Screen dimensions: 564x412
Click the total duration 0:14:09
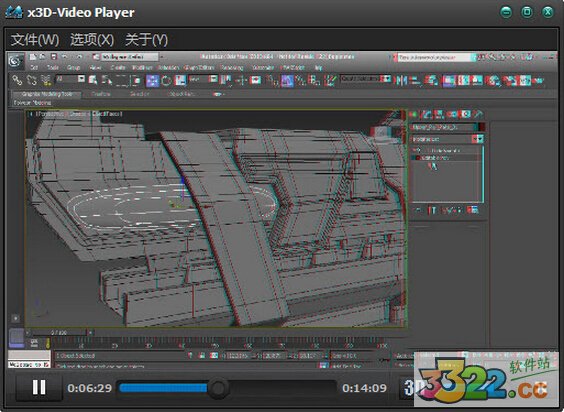click(364, 388)
